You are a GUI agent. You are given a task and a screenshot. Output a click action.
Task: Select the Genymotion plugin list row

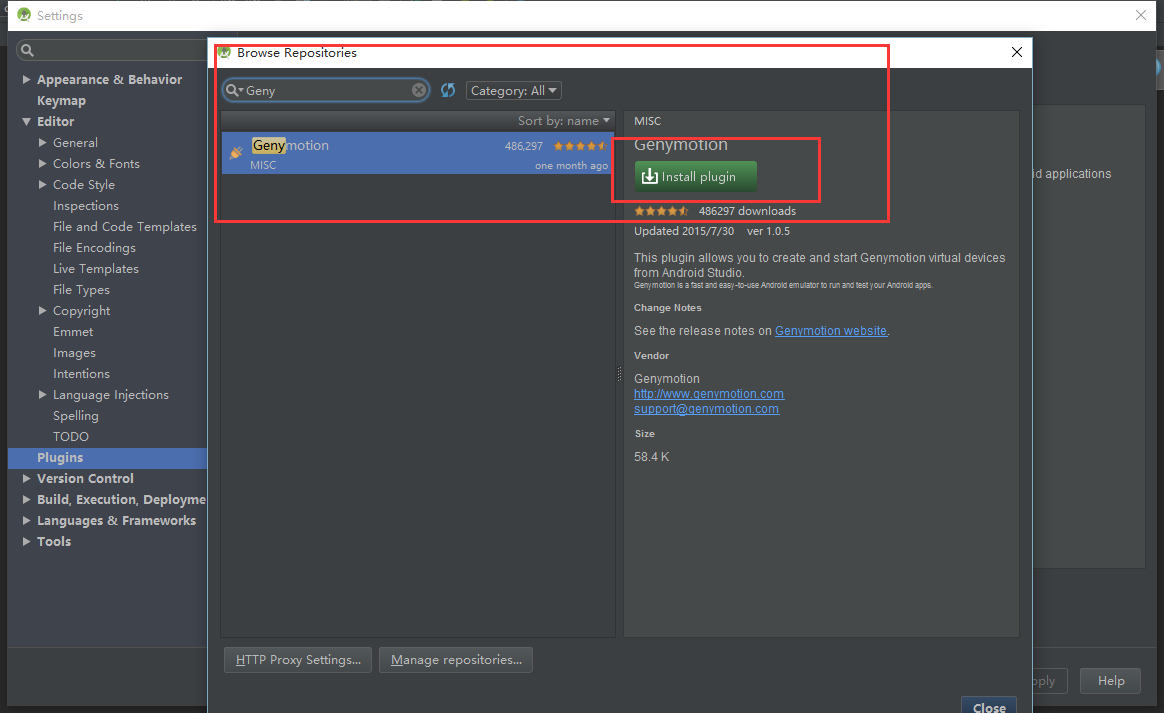click(x=417, y=153)
